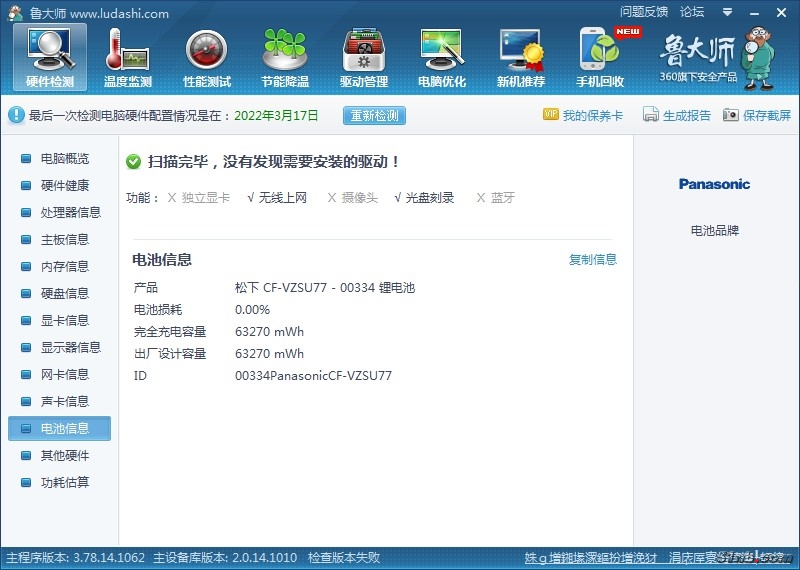The width and height of the screenshot is (800, 570).
Task: Select 显卡信息 in the sidebar
Action: click(x=64, y=321)
